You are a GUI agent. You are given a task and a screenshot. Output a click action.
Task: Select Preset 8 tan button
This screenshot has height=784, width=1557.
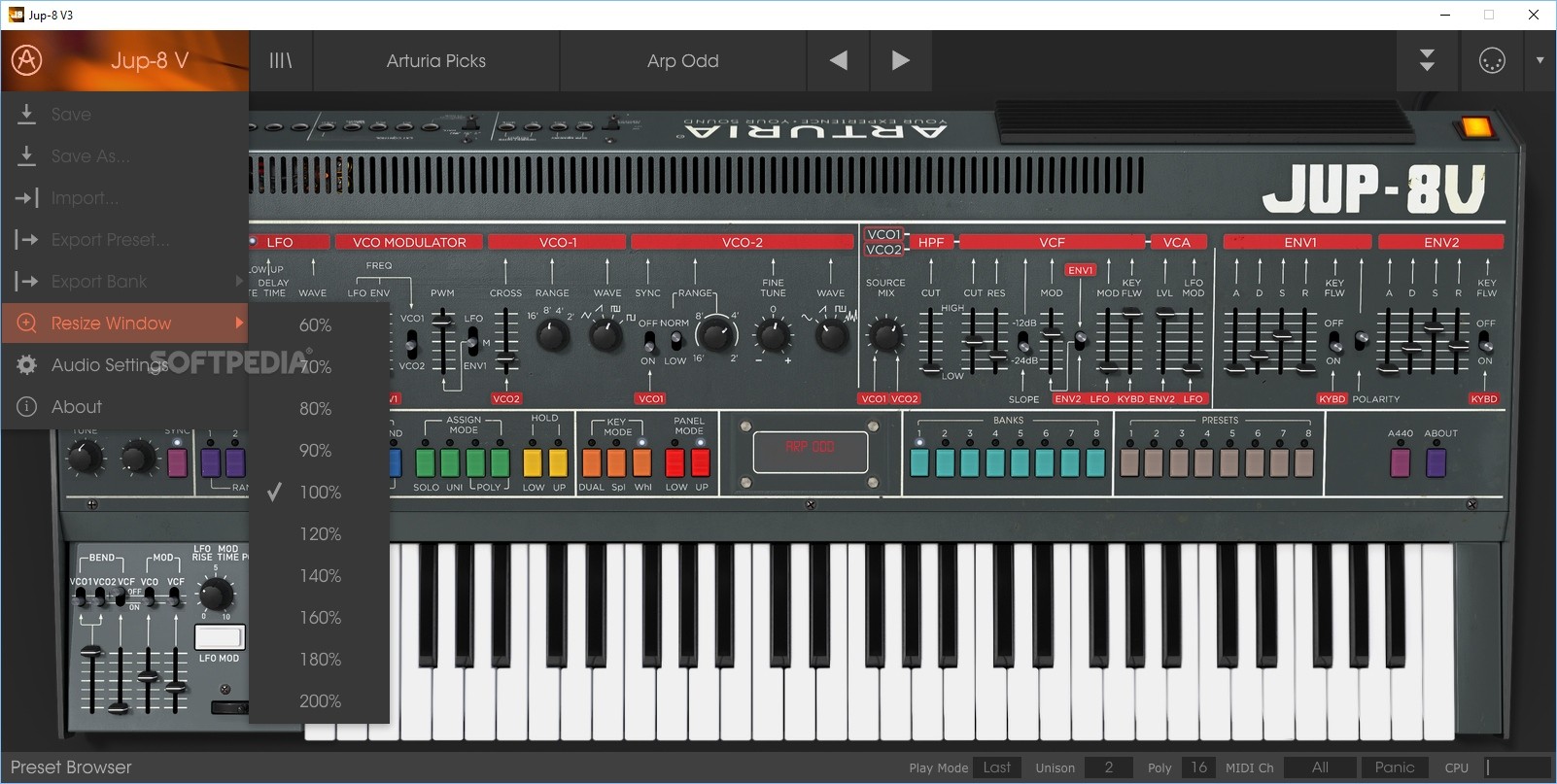click(1305, 461)
